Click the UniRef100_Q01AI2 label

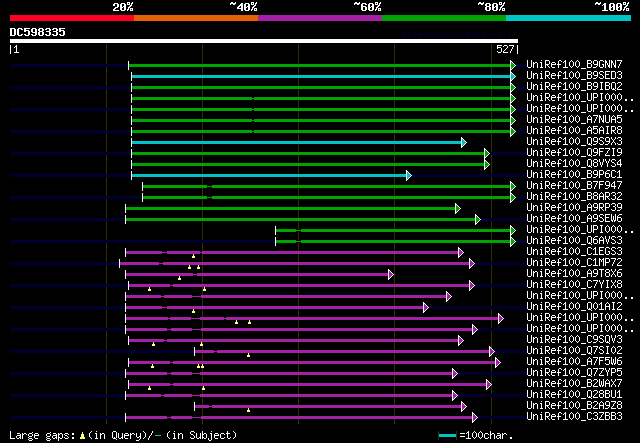tap(574, 307)
